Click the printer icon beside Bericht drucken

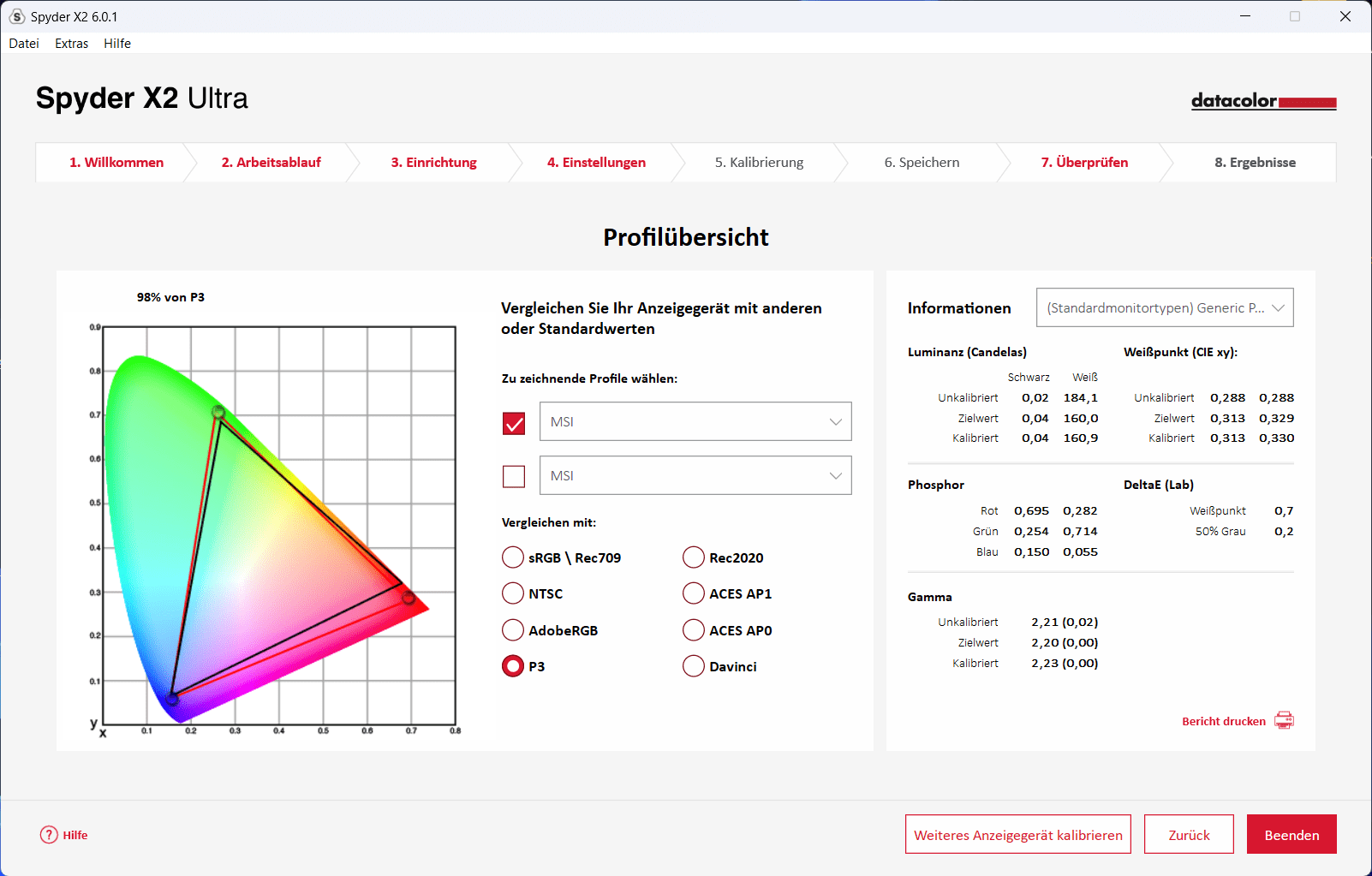1284,720
